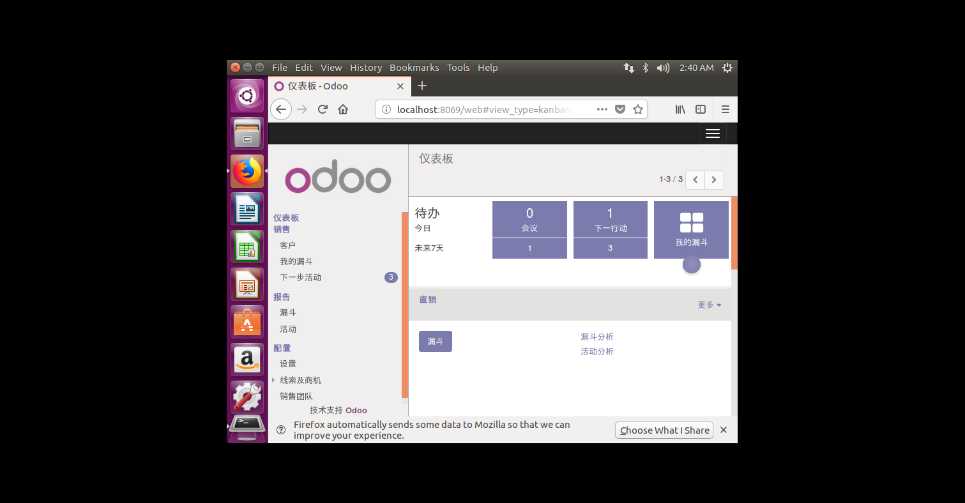The width and height of the screenshot is (965, 503).
Task: Select 销售团队 in sidebar
Action: click(296, 396)
